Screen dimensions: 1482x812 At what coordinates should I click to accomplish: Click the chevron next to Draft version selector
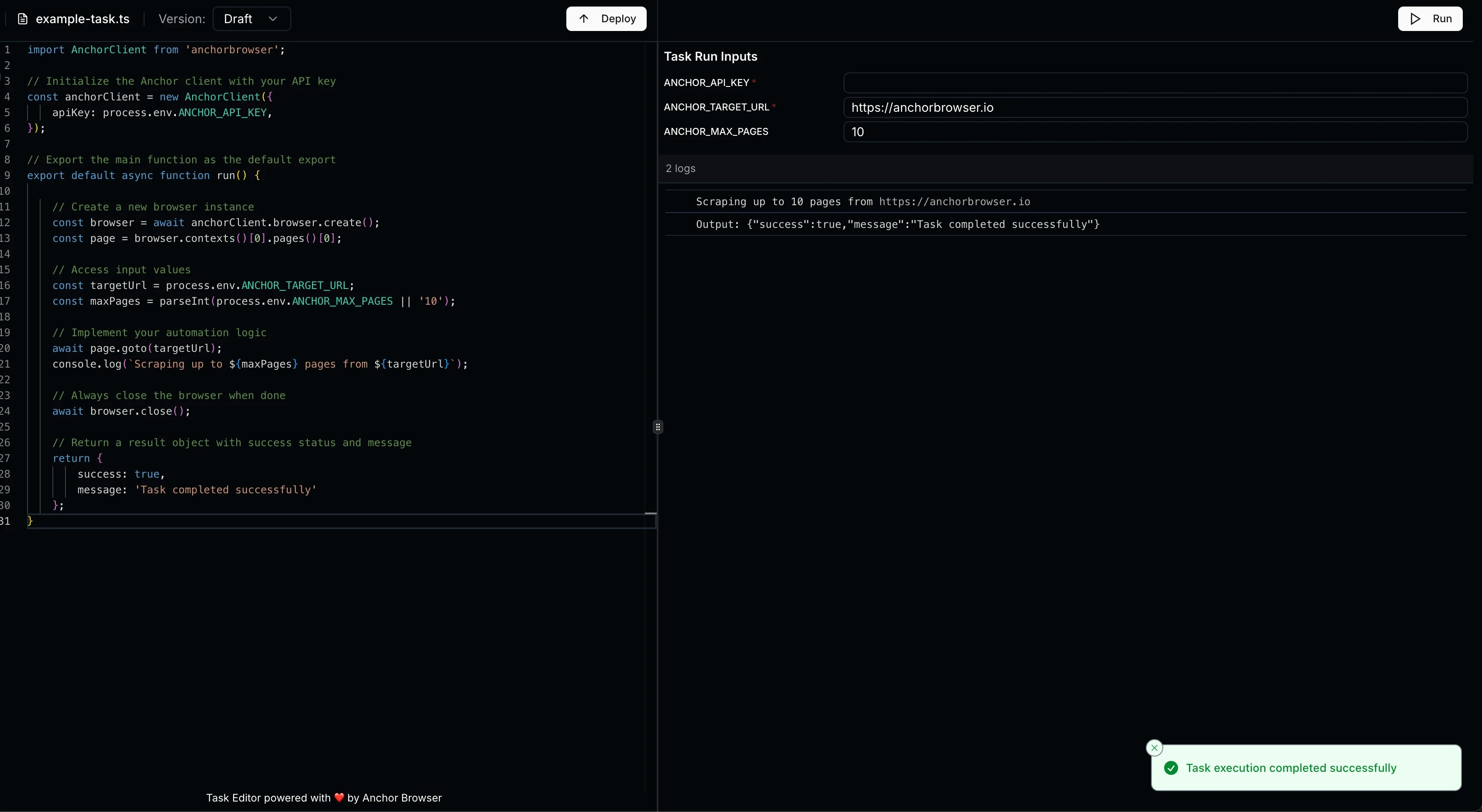pyautogui.click(x=273, y=18)
